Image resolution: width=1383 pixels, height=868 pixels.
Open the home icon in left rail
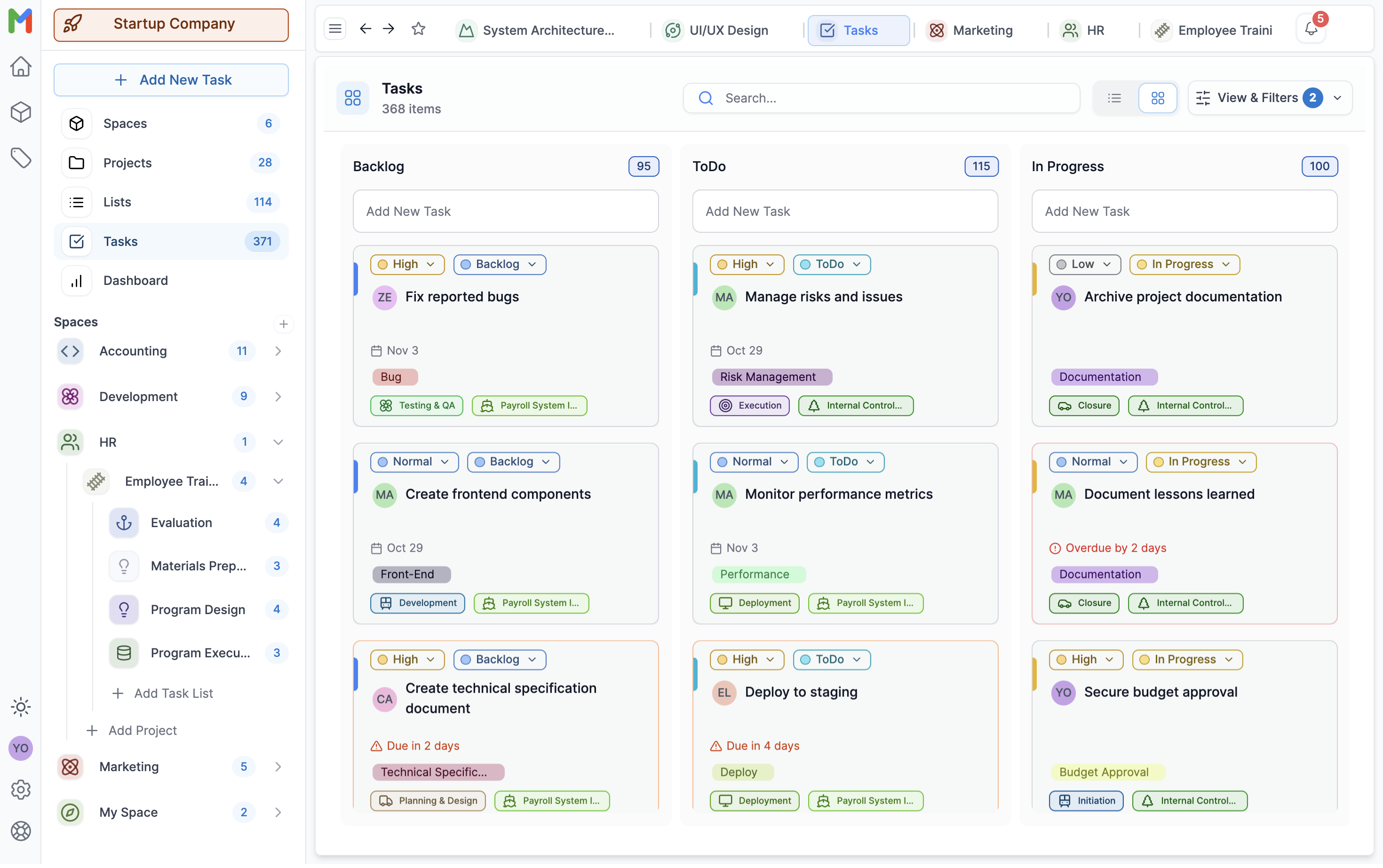pos(21,67)
